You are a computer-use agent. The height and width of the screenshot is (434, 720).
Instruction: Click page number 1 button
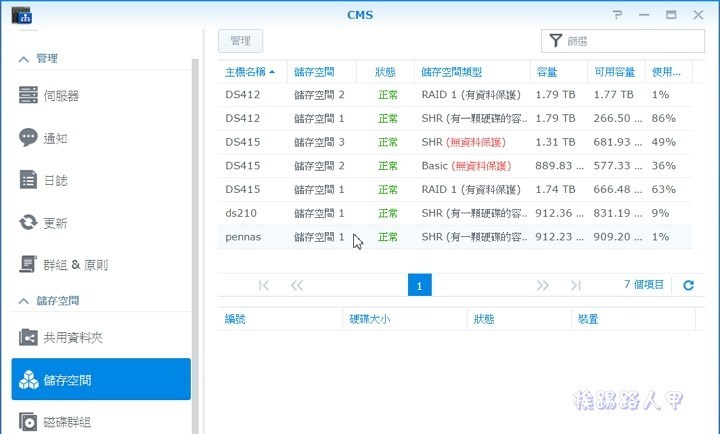[419, 285]
